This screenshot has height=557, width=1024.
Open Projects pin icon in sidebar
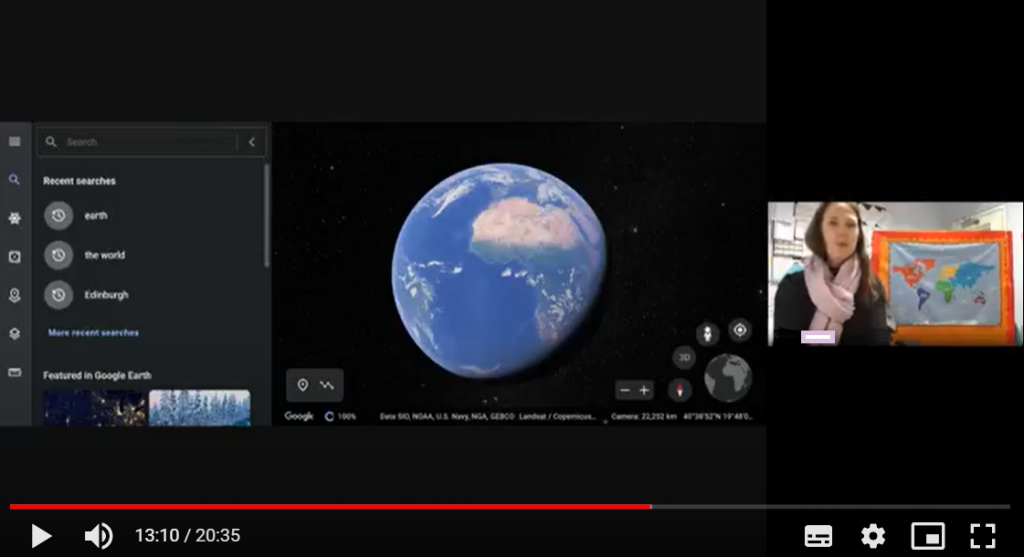coord(14,295)
